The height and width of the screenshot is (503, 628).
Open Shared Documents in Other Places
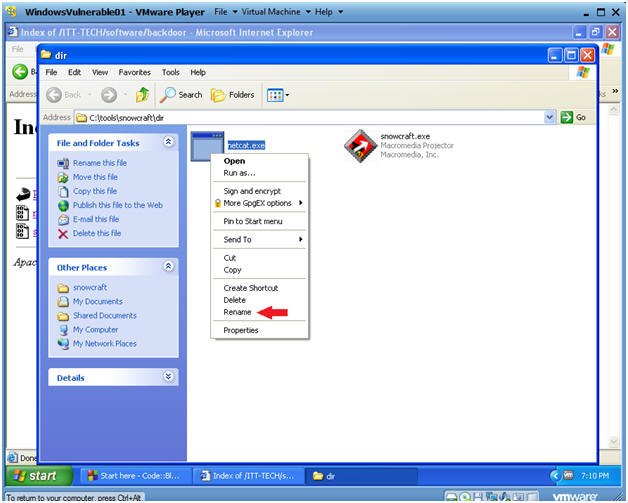105,316
